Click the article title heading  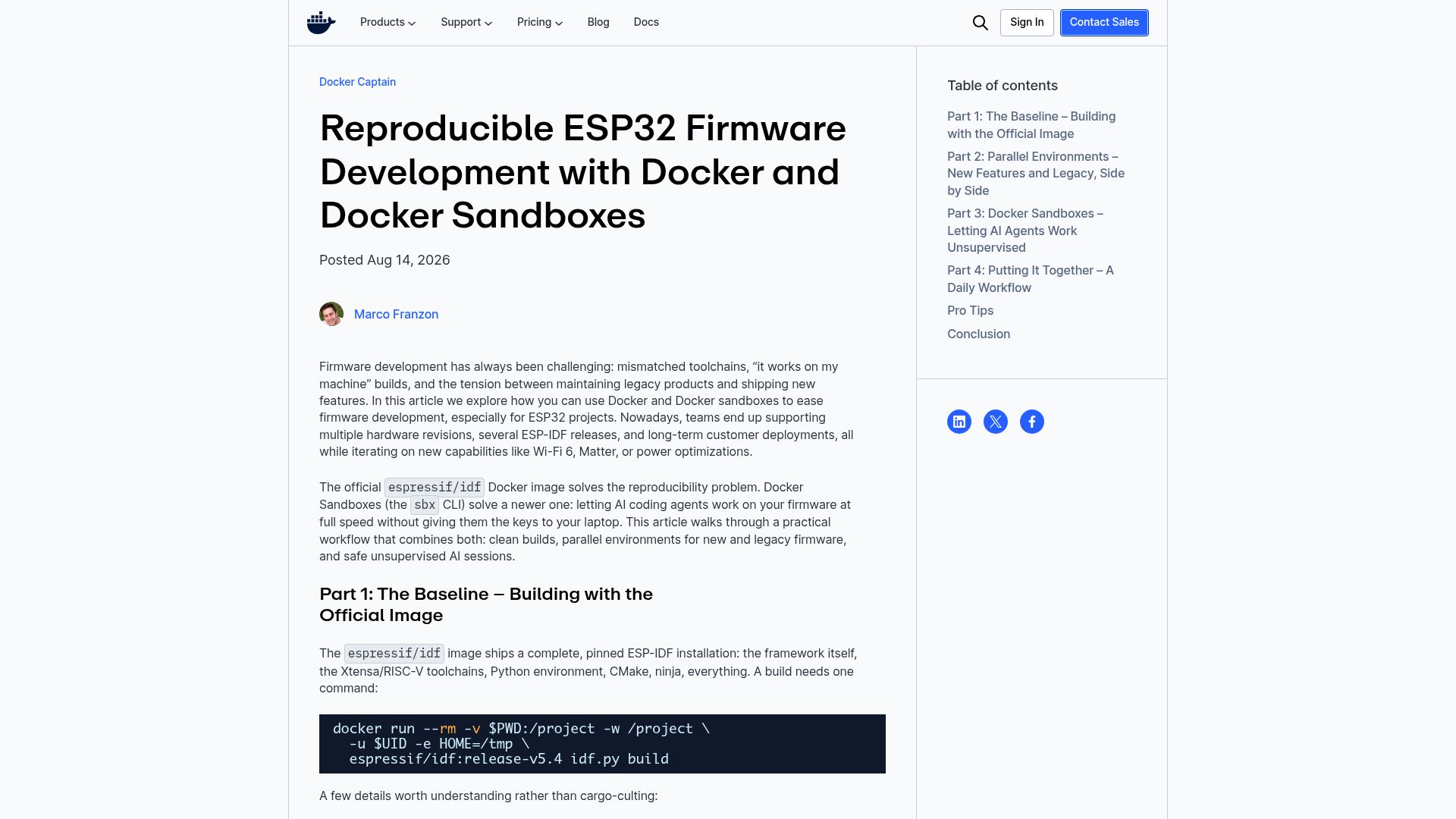(582, 172)
